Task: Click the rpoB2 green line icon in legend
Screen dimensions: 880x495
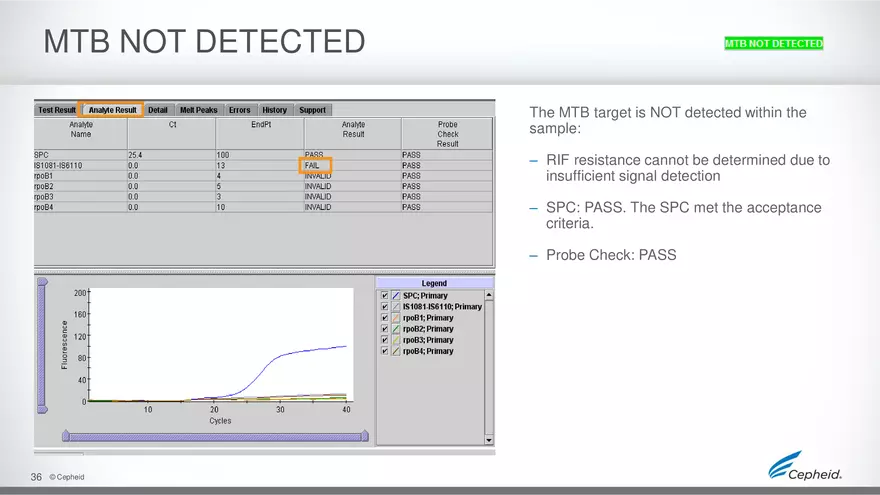Action: (396, 329)
